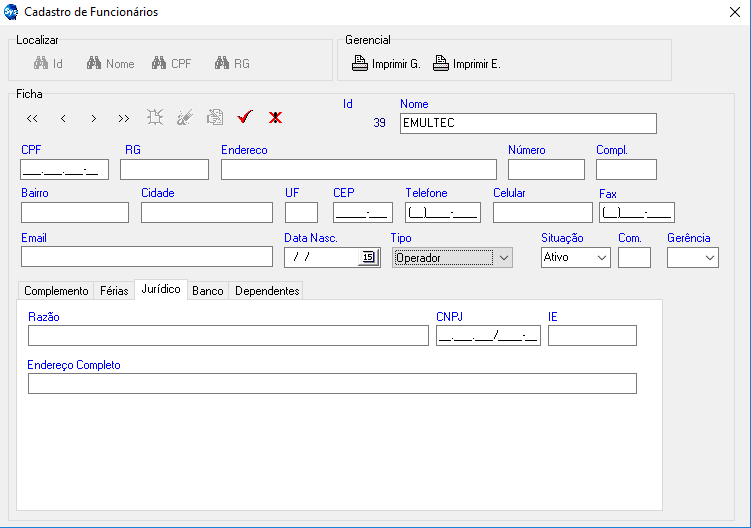Go to the next record (>)

(93, 118)
